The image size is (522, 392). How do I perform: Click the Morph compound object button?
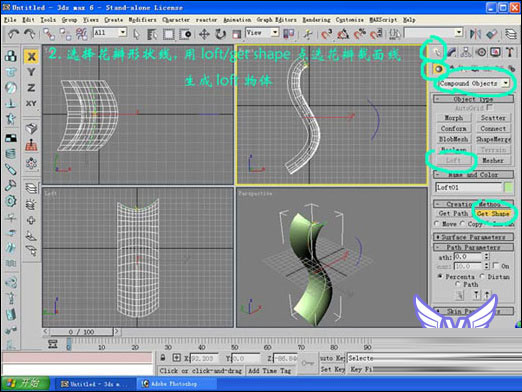click(454, 118)
